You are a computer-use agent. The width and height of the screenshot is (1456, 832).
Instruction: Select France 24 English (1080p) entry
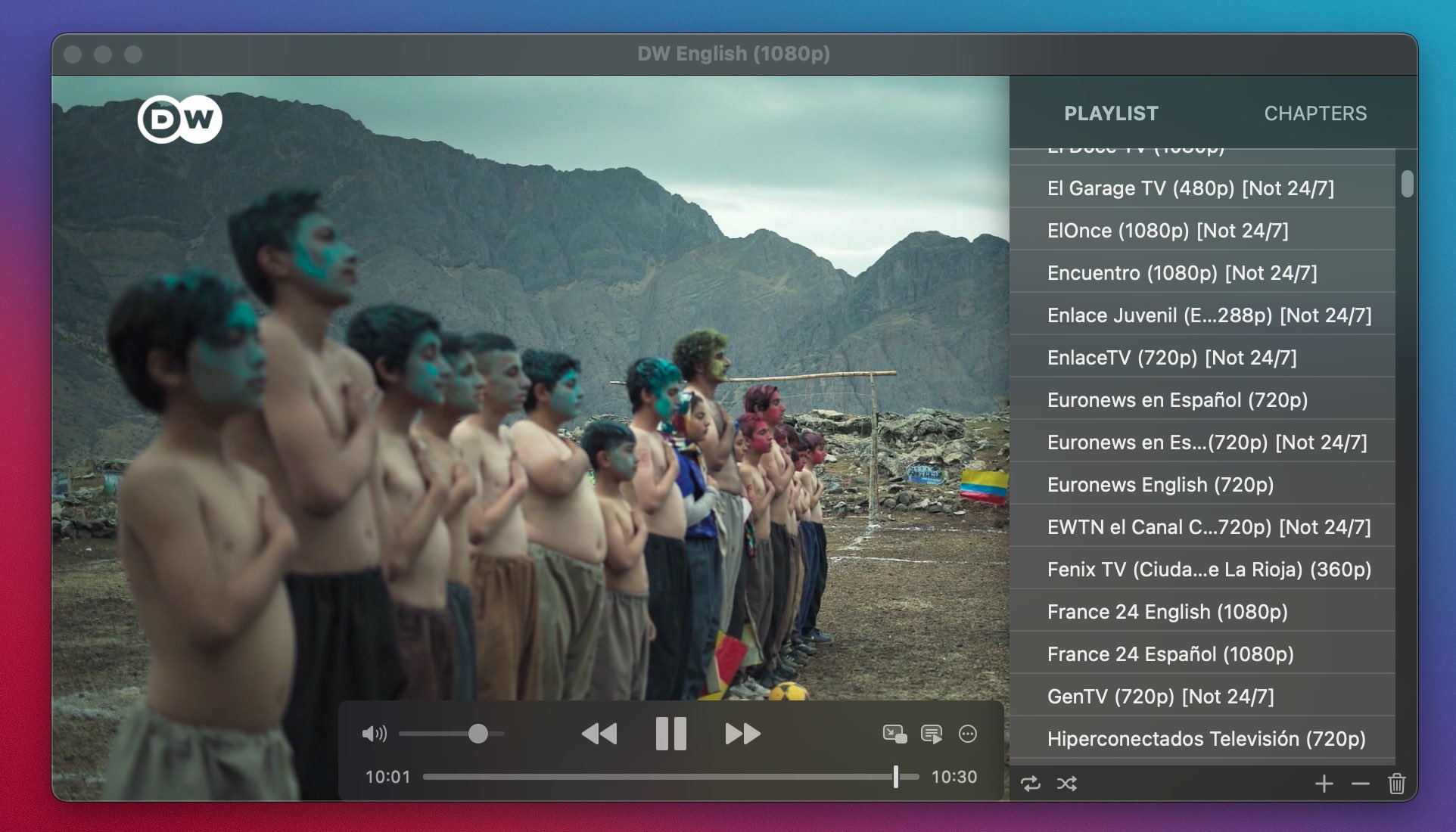click(1202, 611)
